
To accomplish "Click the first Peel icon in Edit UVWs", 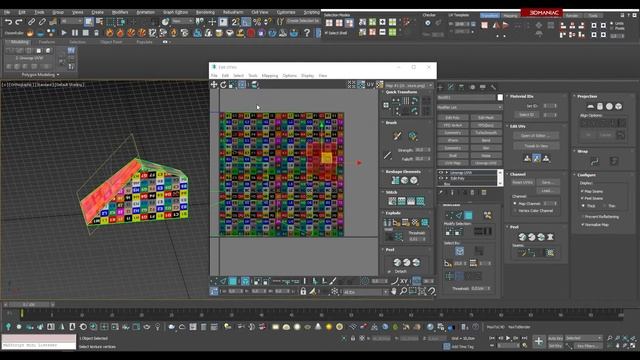I will pyautogui.click(x=397, y=262).
